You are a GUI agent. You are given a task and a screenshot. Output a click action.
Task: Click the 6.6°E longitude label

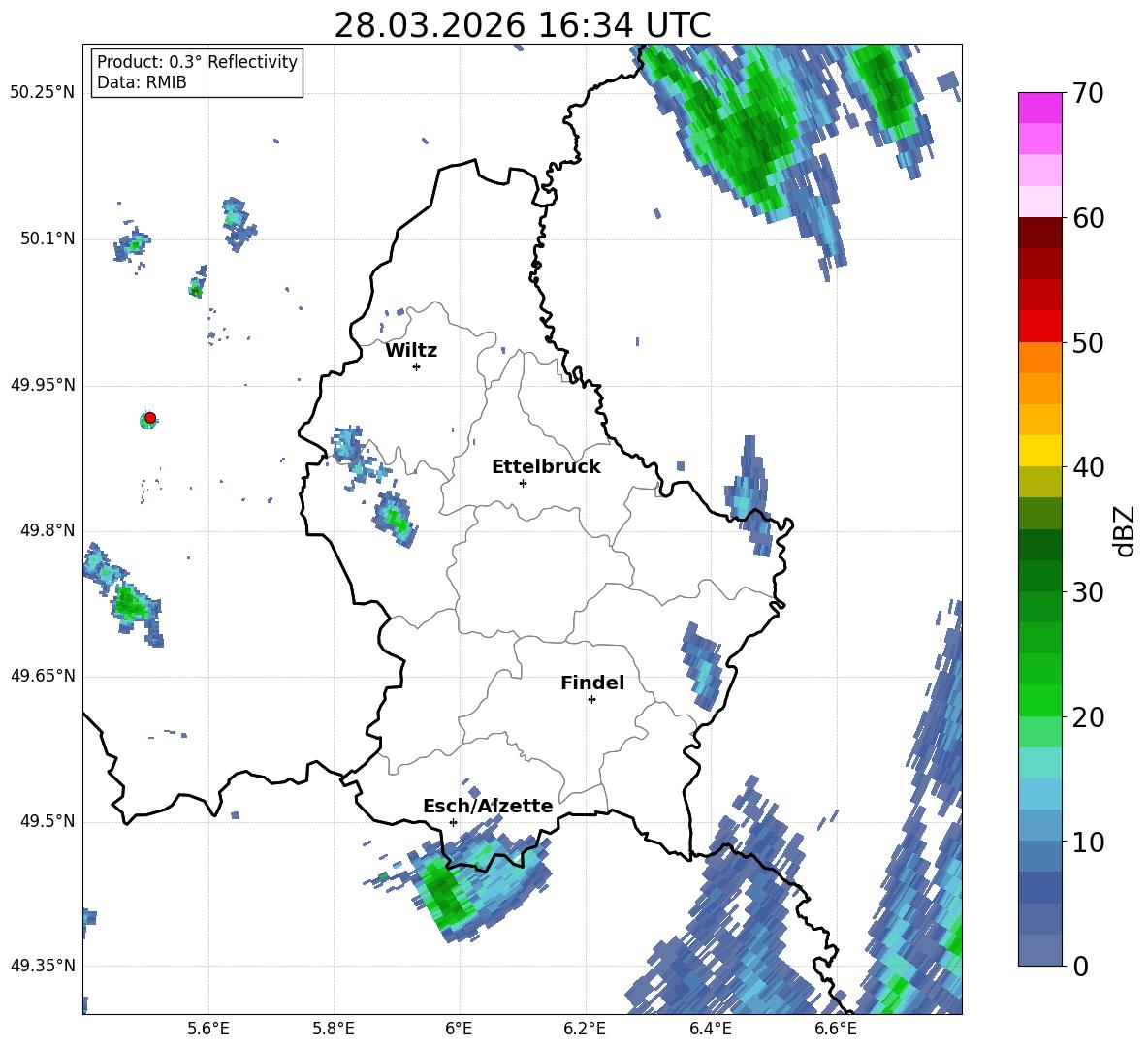836,1029
